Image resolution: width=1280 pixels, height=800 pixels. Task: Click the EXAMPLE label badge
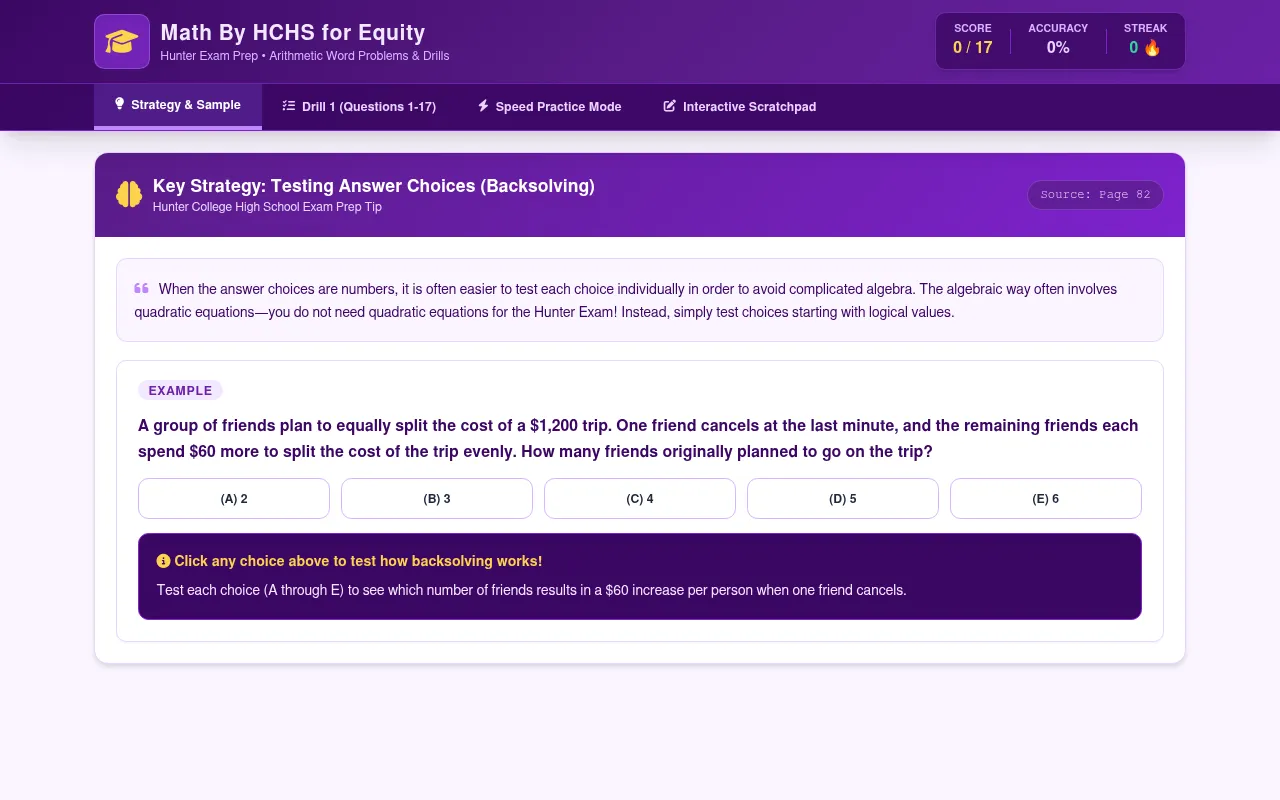point(180,391)
